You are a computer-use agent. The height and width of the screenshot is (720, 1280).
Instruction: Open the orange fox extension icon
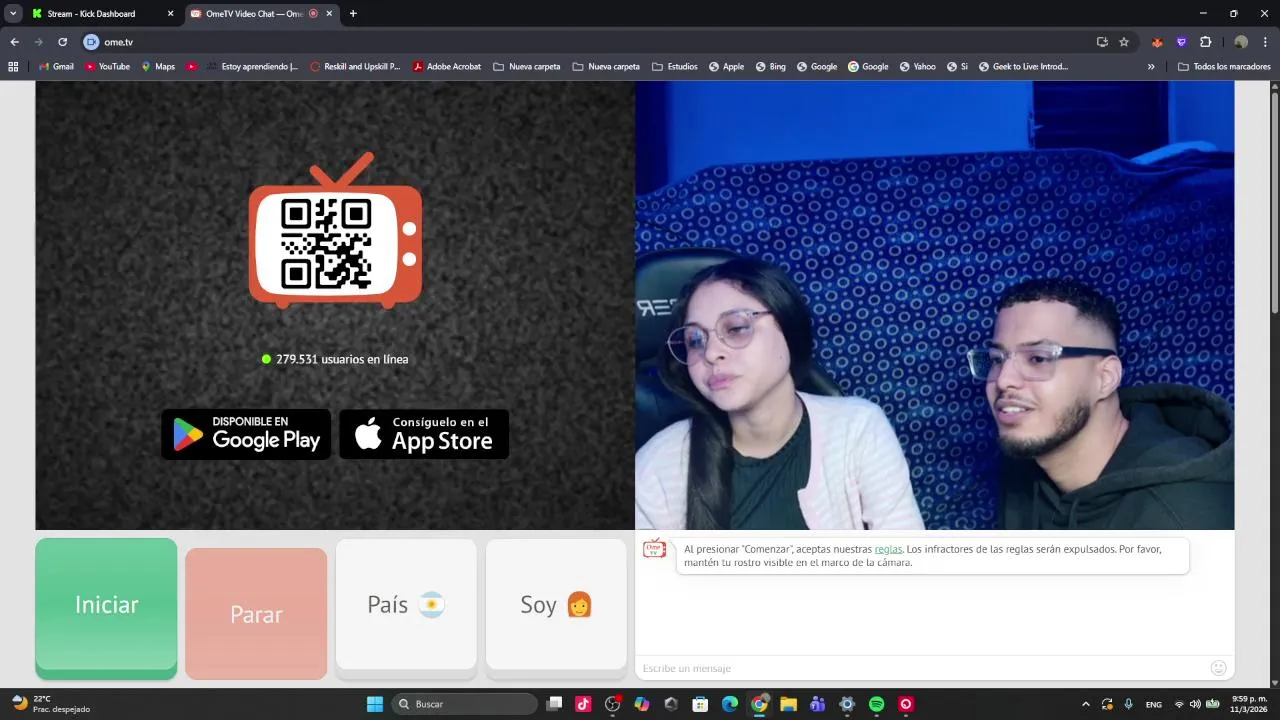point(1157,42)
